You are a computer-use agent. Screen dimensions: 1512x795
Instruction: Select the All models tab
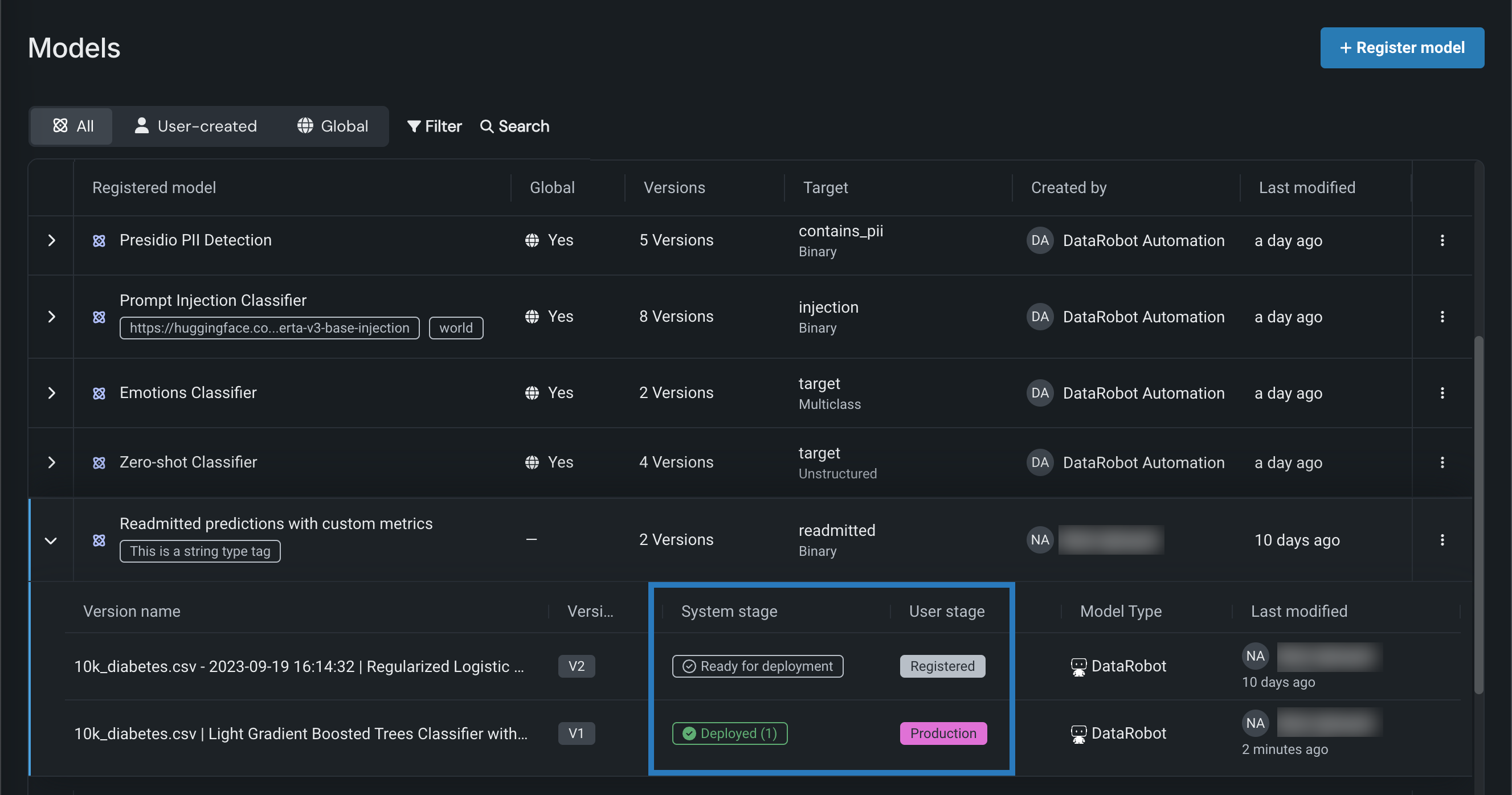73,126
